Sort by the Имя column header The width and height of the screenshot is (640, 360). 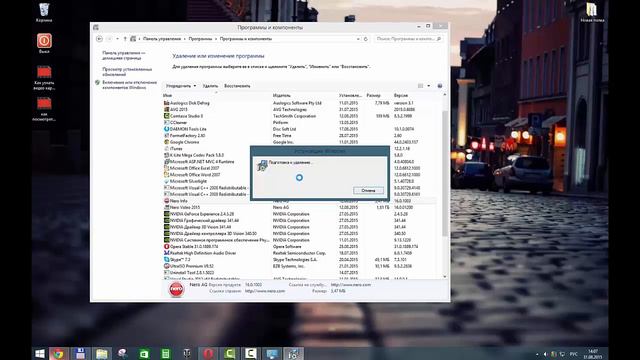point(167,96)
